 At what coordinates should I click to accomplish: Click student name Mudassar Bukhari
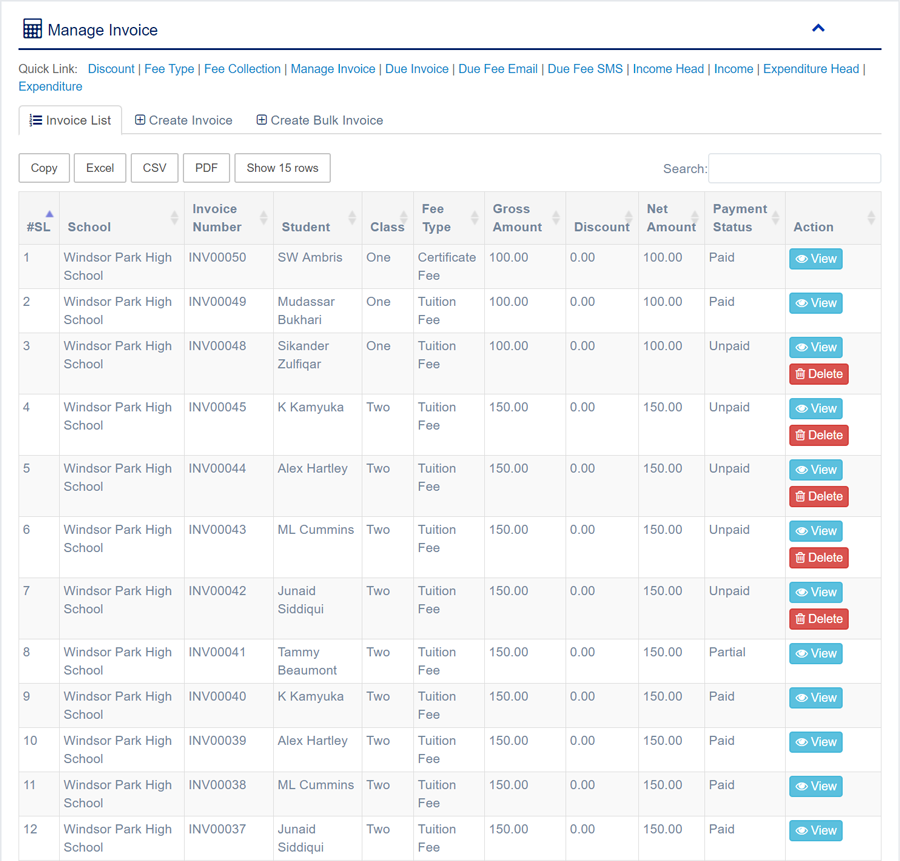[x=307, y=311]
